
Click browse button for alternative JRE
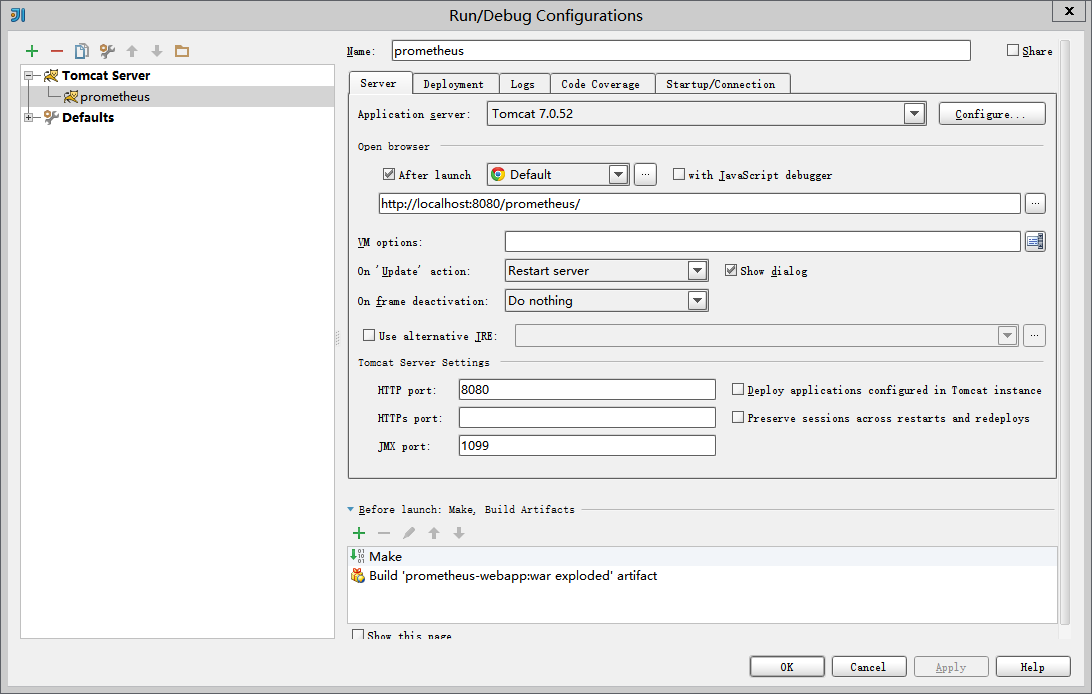point(1035,336)
